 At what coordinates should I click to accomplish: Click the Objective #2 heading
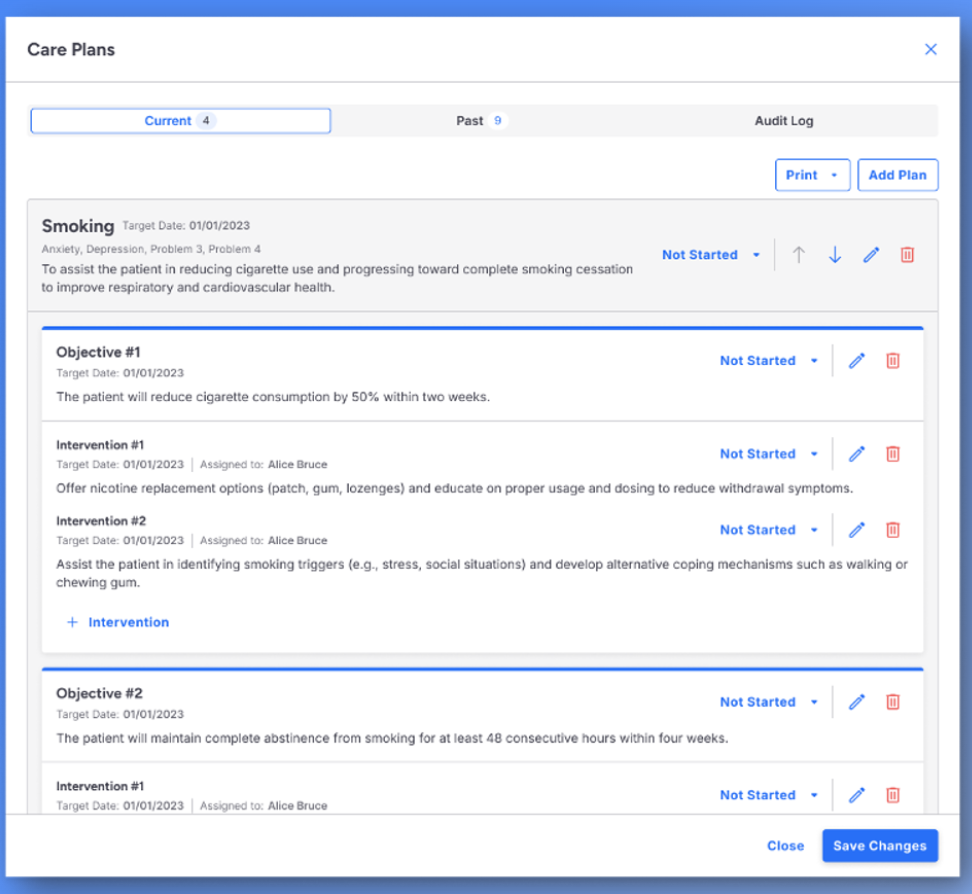pyautogui.click(x=99, y=693)
